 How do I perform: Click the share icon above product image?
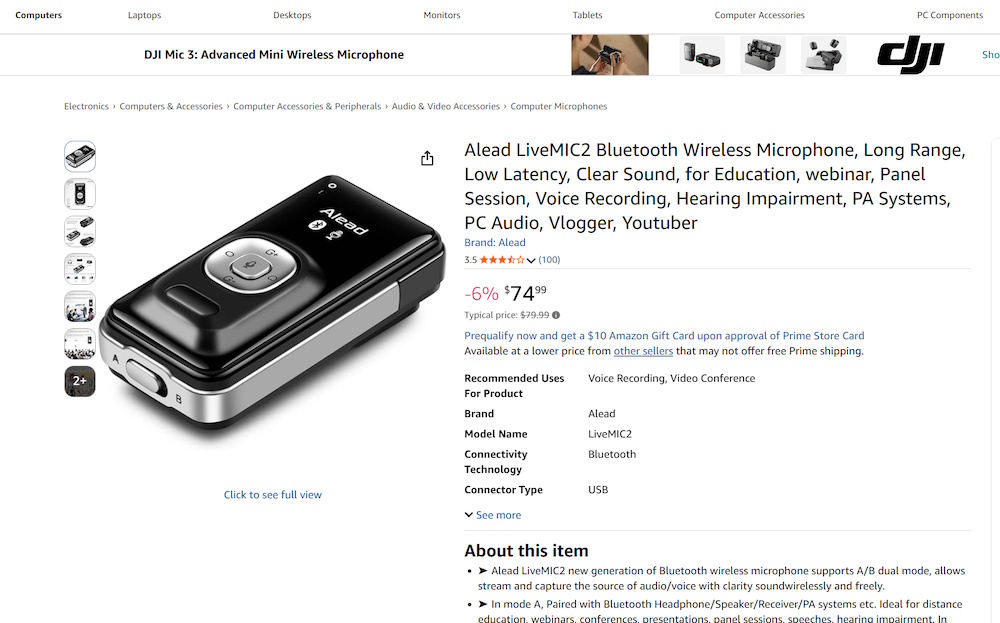(x=427, y=158)
